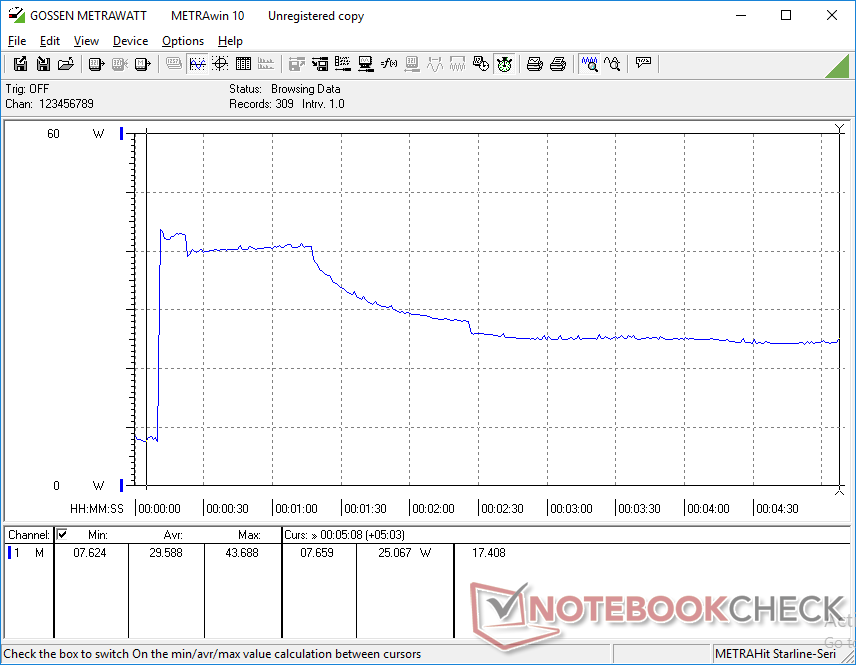This screenshot has height=665, width=856.
Task: Click the blue scale marker beside 60 W
Action: tap(122, 133)
